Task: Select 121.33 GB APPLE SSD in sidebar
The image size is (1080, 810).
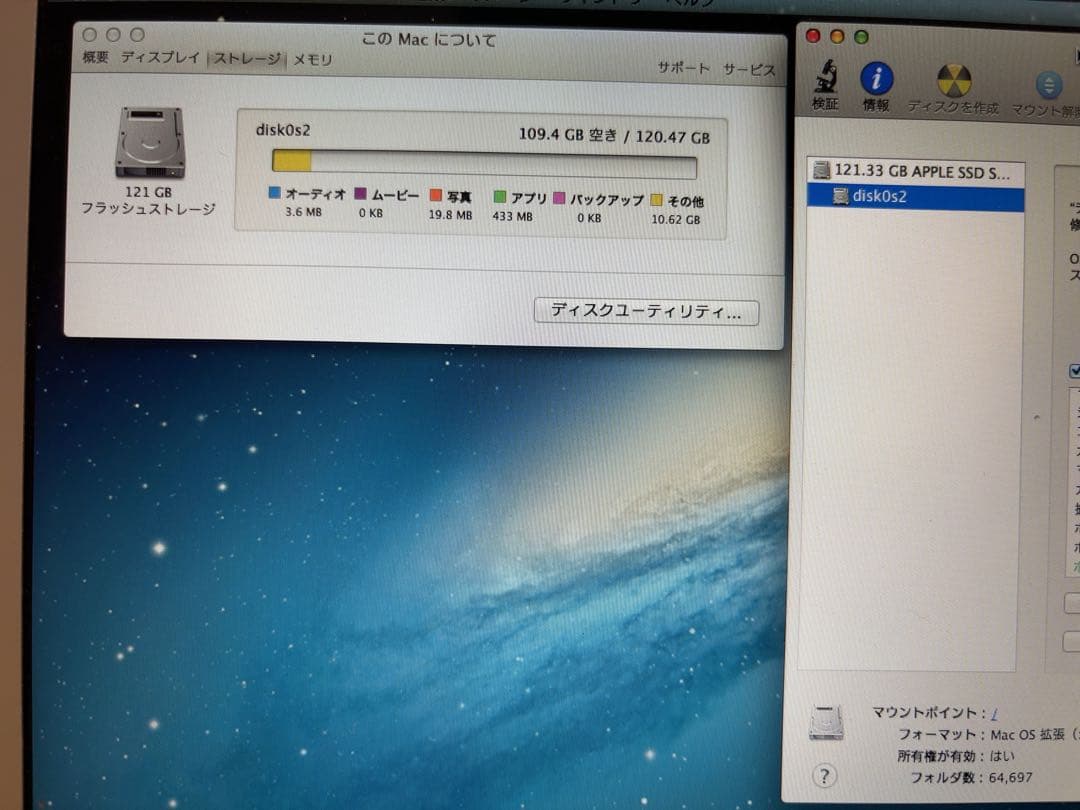Action: coord(913,170)
